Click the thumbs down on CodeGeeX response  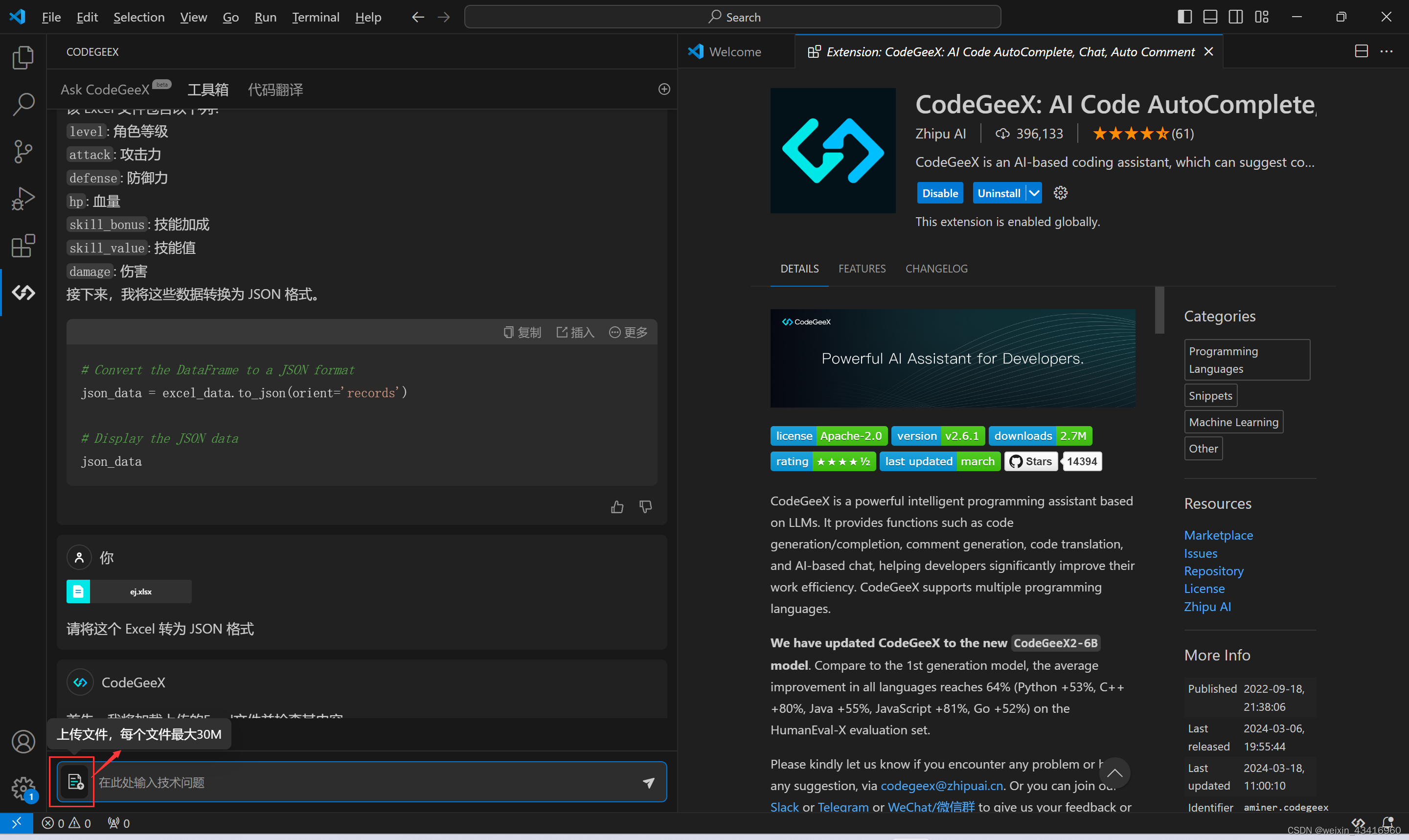point(645,507)
